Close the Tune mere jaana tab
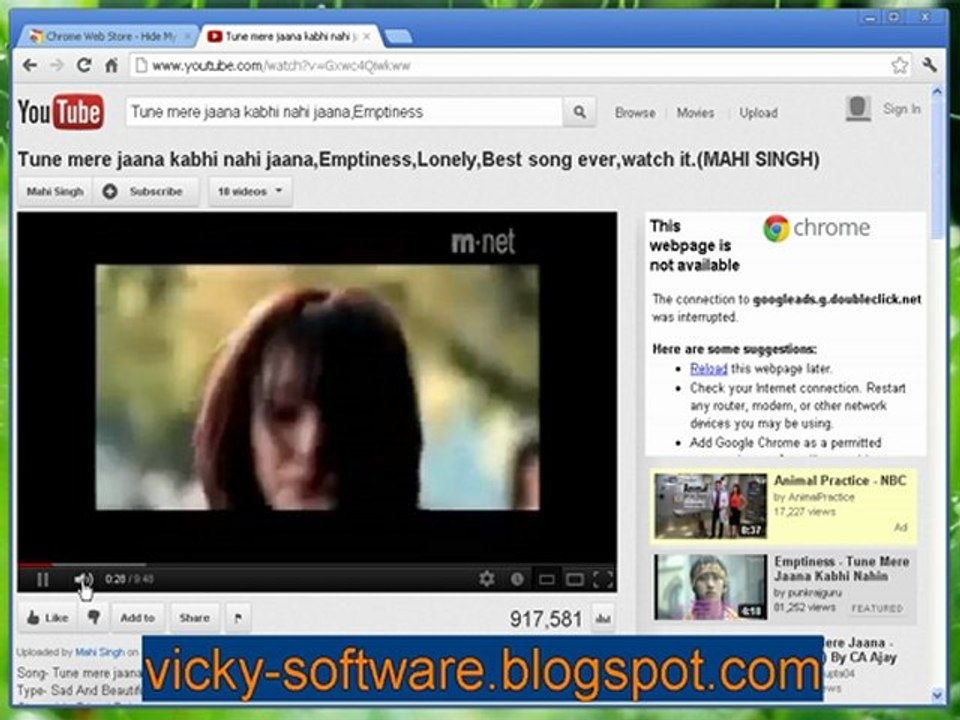Screen dimensions: 960x720 [x=366, y=37]
